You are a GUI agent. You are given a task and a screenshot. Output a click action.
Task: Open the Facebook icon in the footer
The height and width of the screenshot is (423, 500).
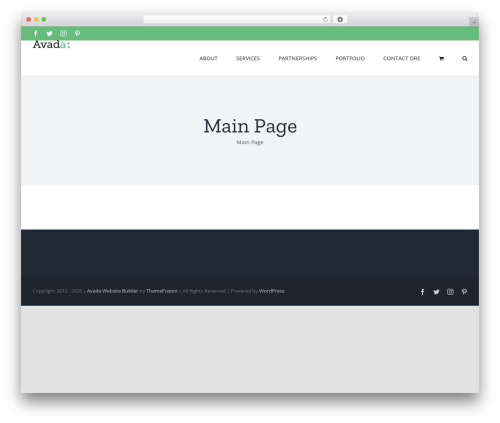[422, 292]
